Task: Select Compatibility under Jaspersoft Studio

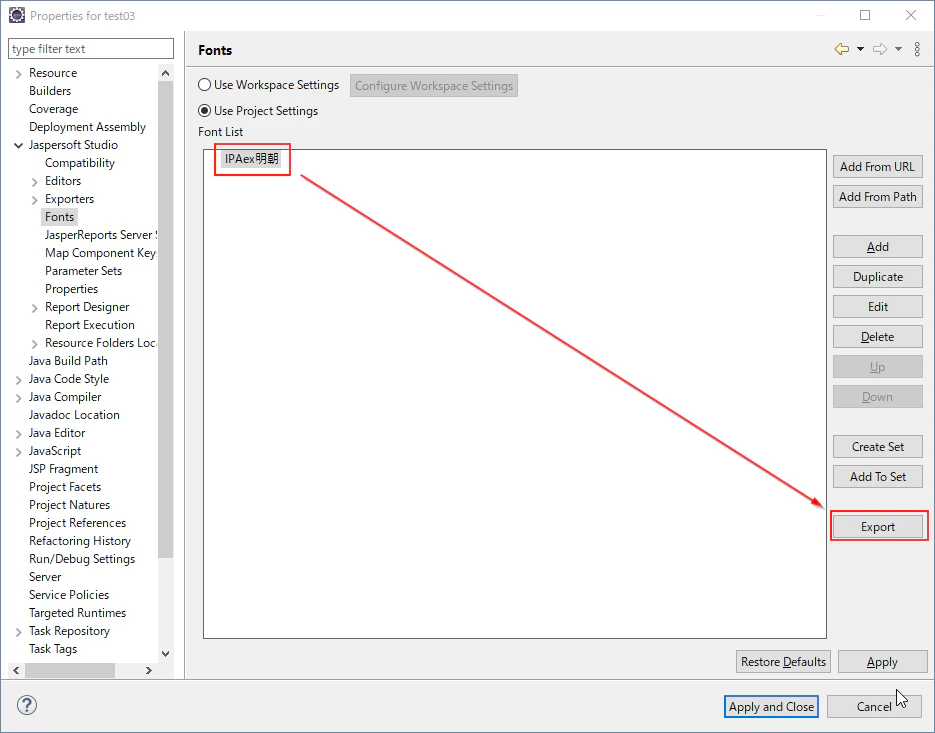Action: pos(80,163)
